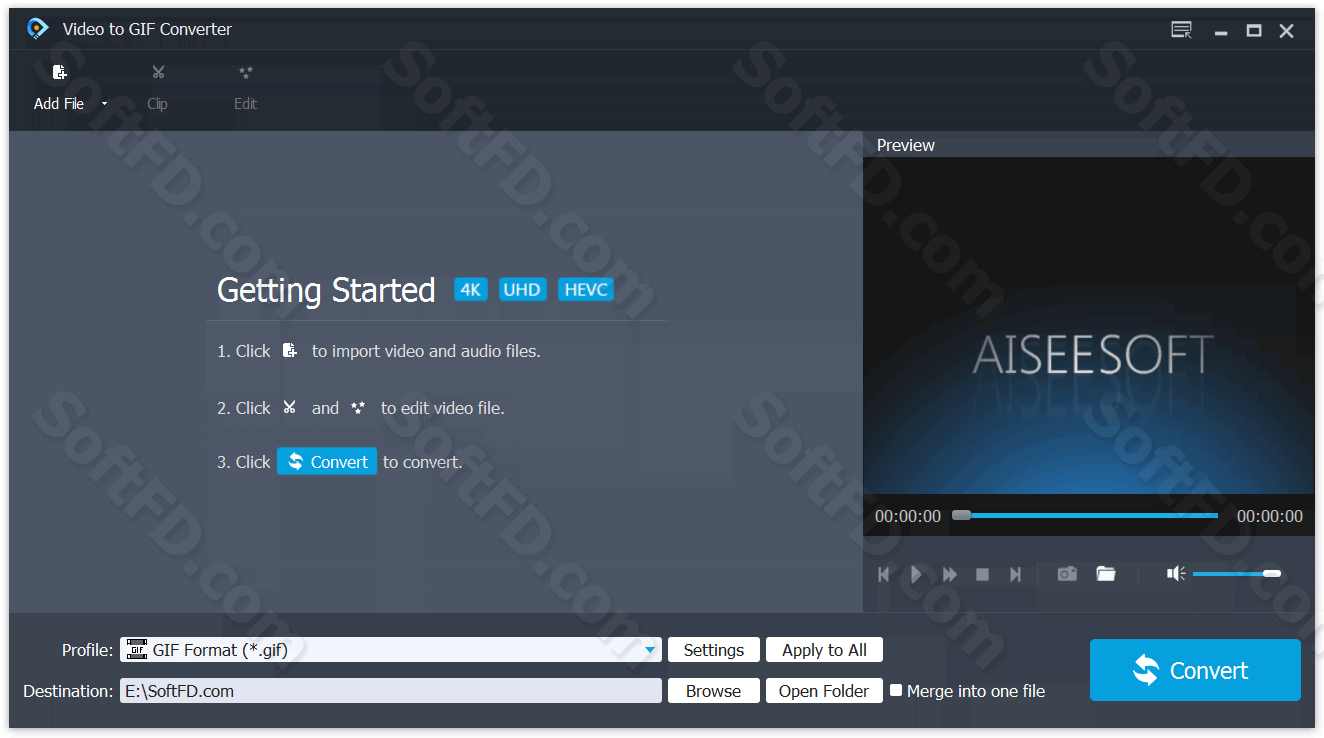The width and height of the screenshot is (1324, 738).
Task: Click the AISEESOFT preview image
Action: 1089,326
